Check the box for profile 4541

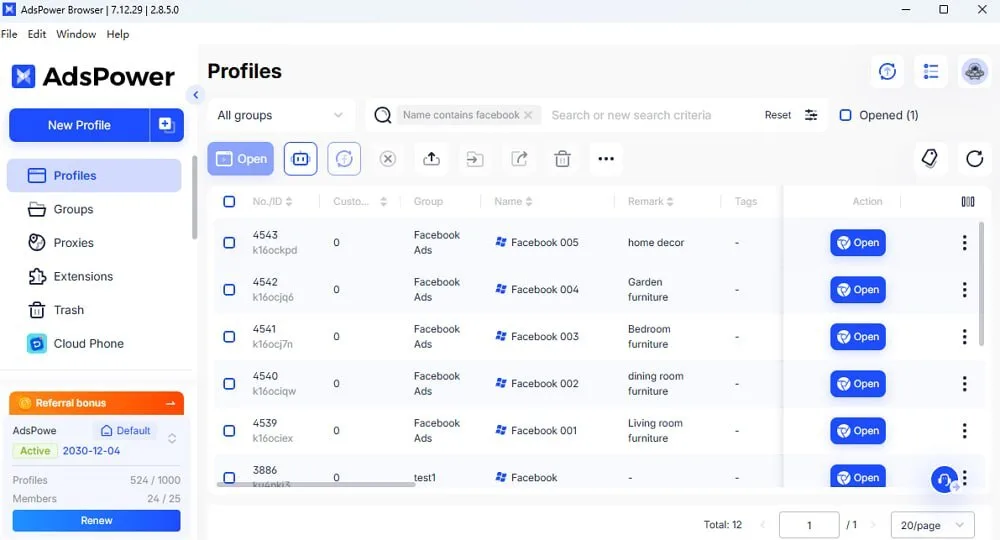tap(230, 337)
